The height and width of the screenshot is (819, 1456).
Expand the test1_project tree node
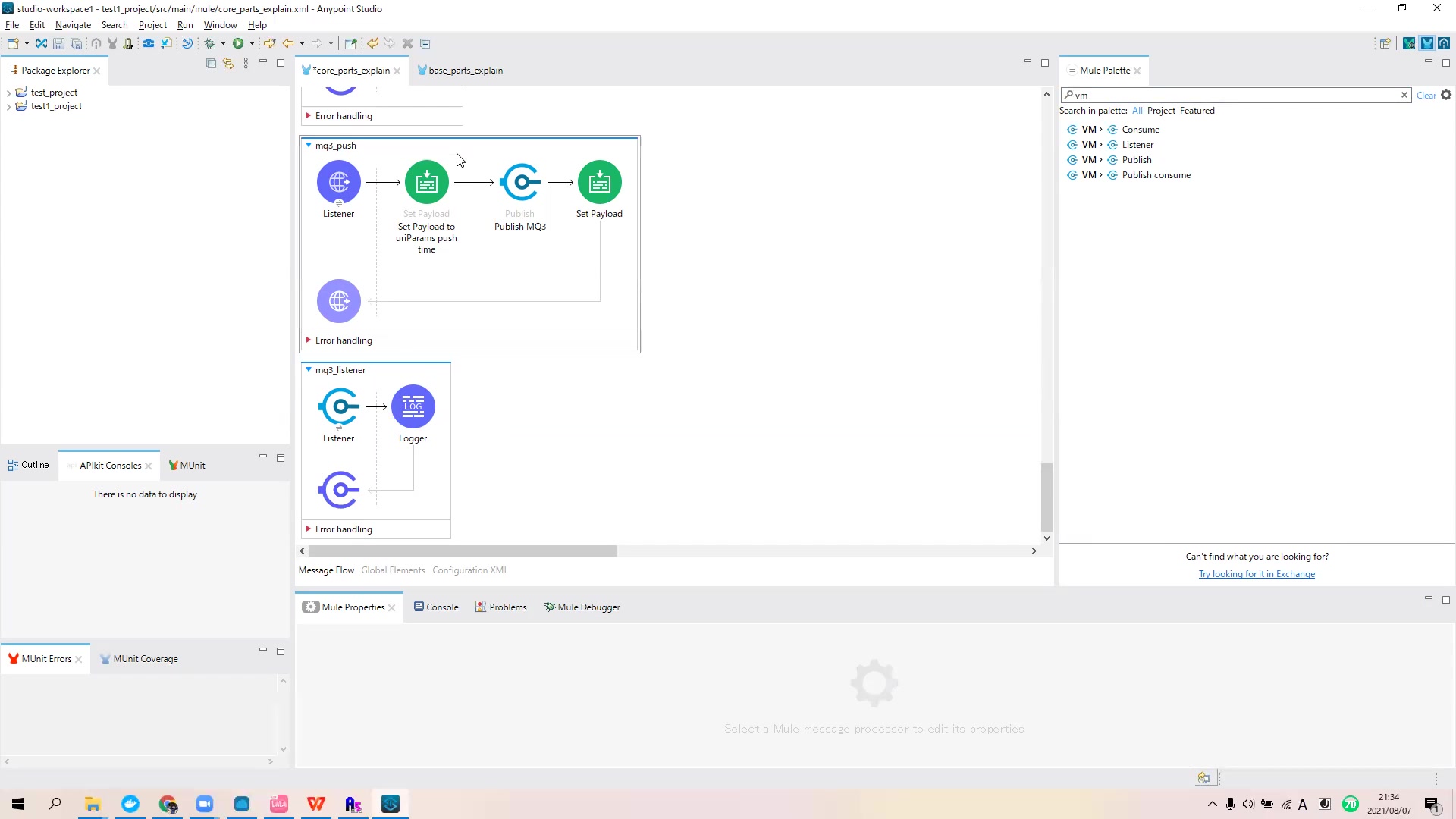[x=8, y=107]
